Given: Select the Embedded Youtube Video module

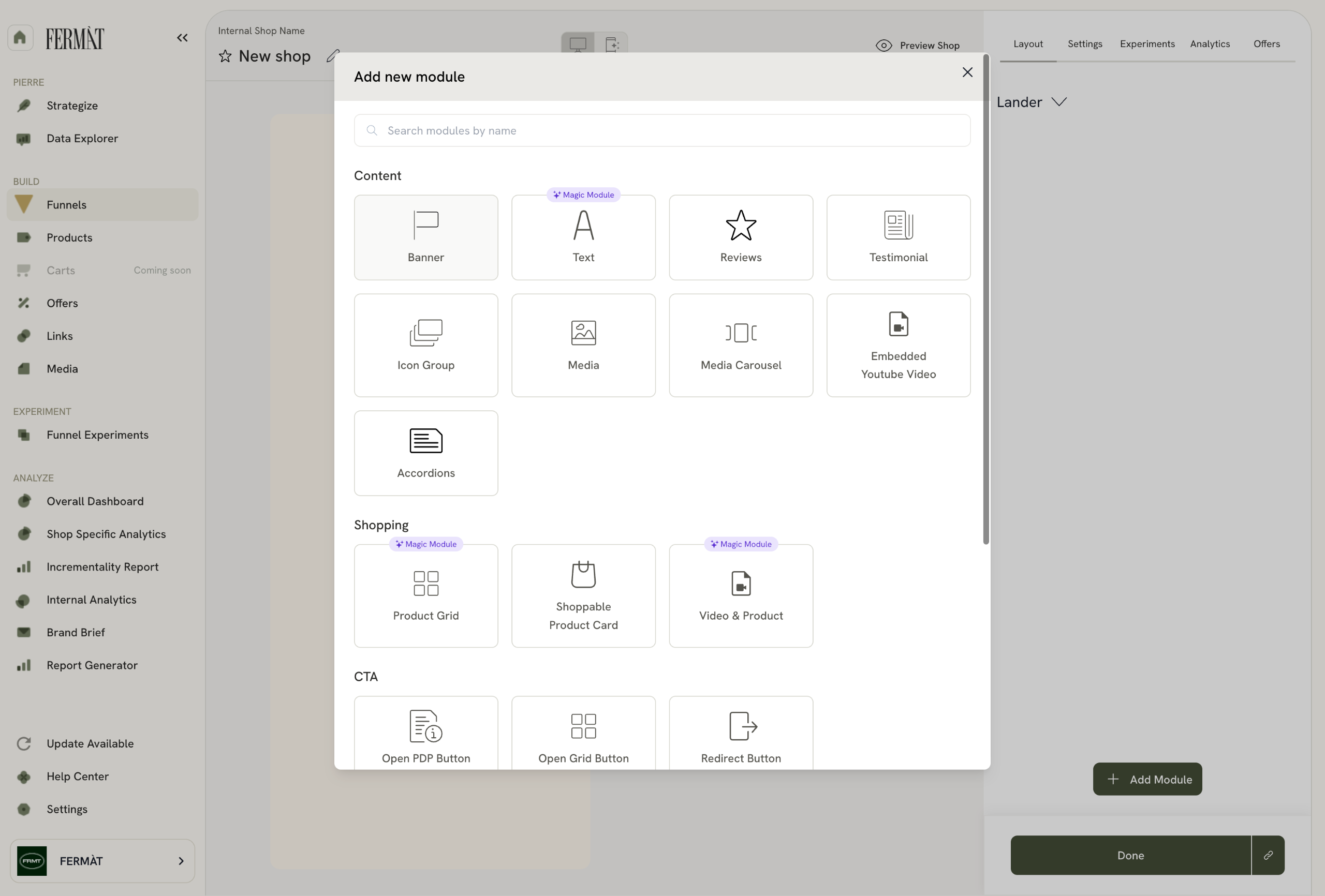Looking at the screenshot, I should (x=897, y=345).
